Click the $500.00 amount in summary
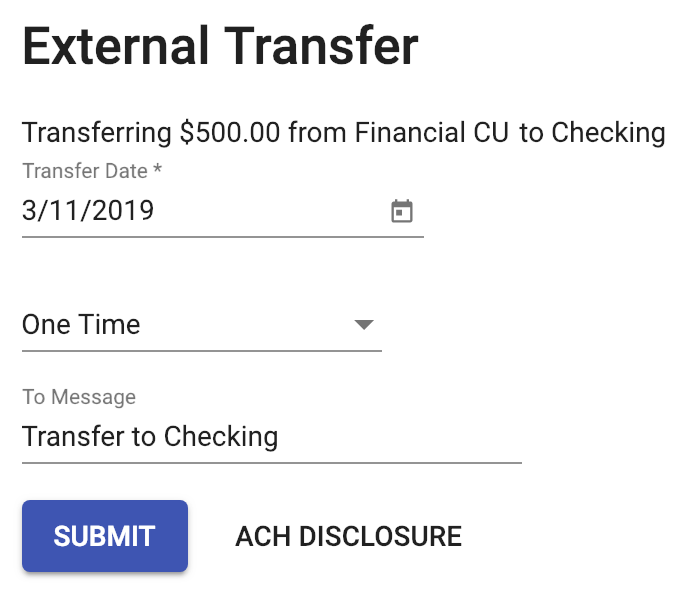The height and width of the screenshot is (594, 688). (230, 133)
